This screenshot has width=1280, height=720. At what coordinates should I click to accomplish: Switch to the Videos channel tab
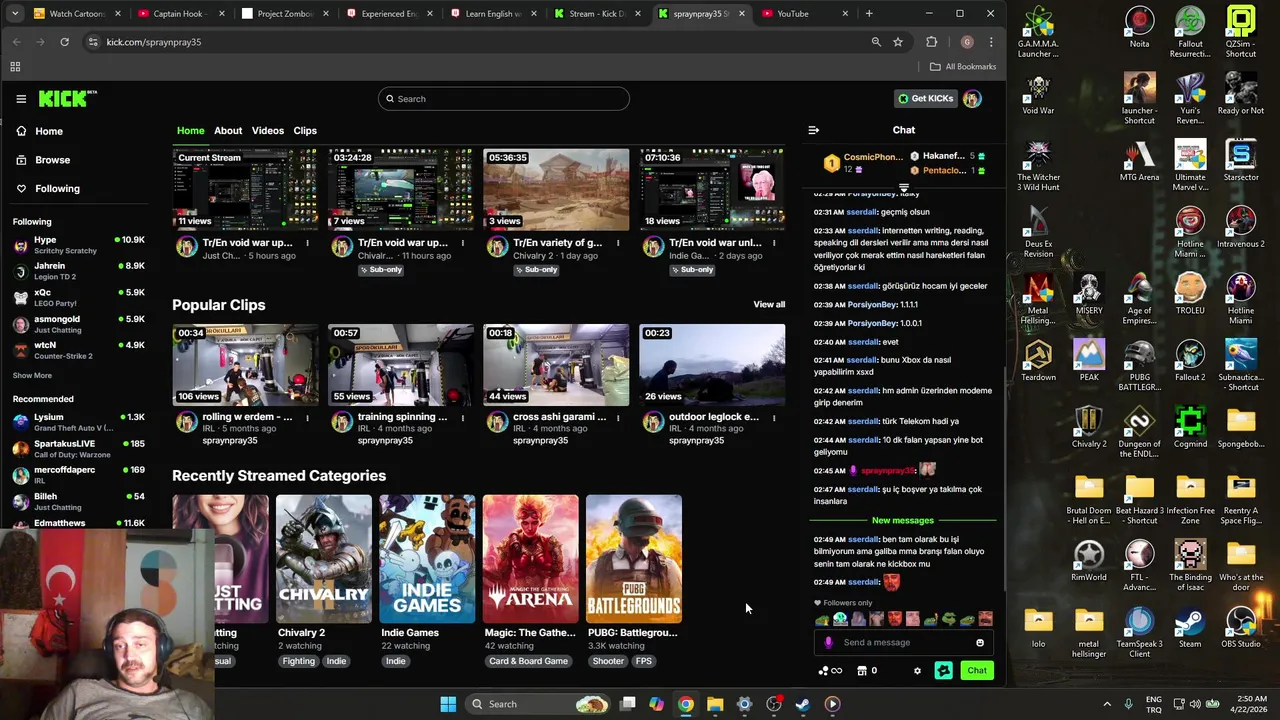(x=268, y=131)
